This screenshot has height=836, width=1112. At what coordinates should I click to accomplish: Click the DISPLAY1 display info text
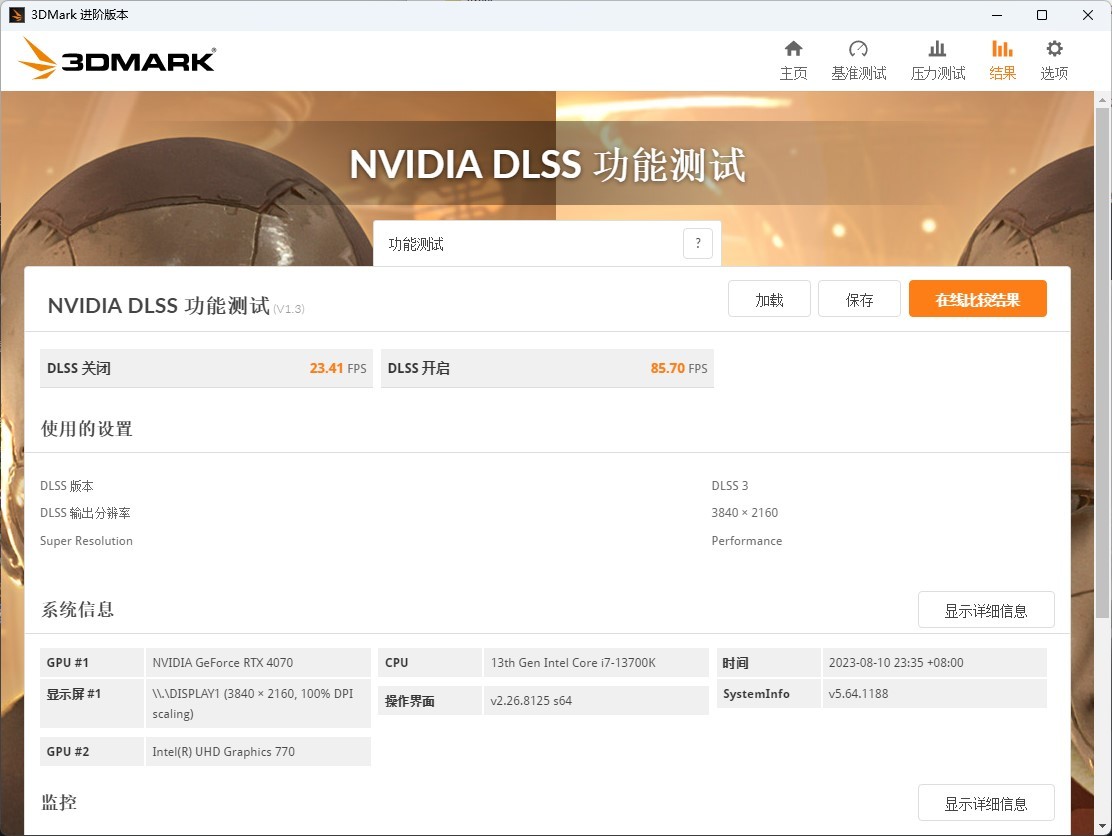coord(252,703)
